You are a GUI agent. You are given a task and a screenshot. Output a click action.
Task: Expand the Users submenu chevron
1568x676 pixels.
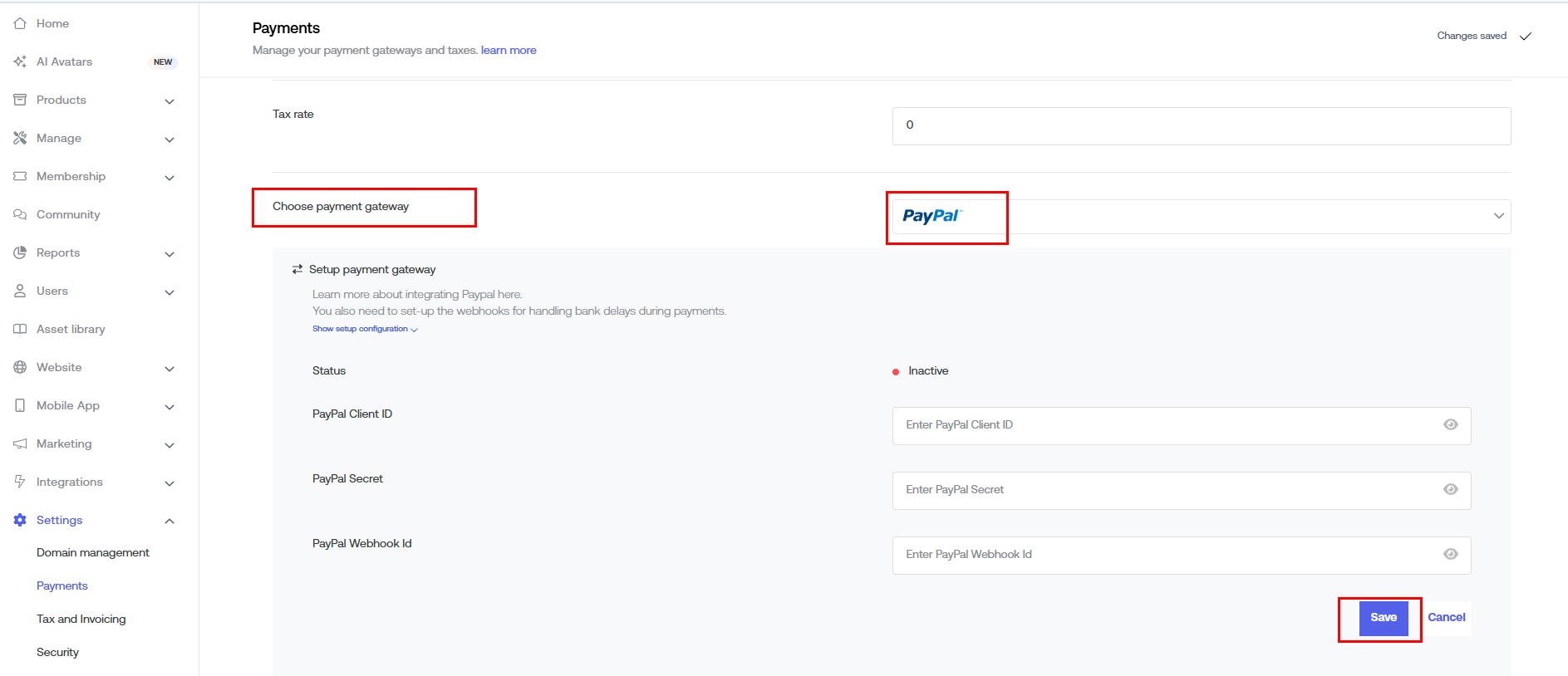[170, 292]
